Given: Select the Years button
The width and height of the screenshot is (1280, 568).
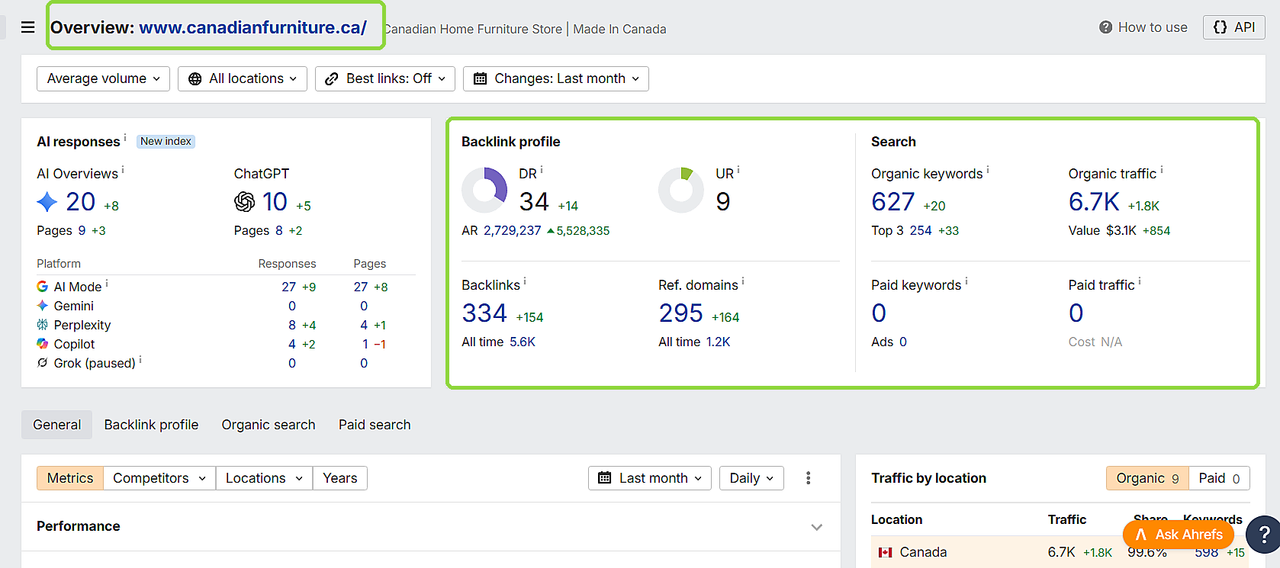Looking at the screenshot, I should point(340,478).
